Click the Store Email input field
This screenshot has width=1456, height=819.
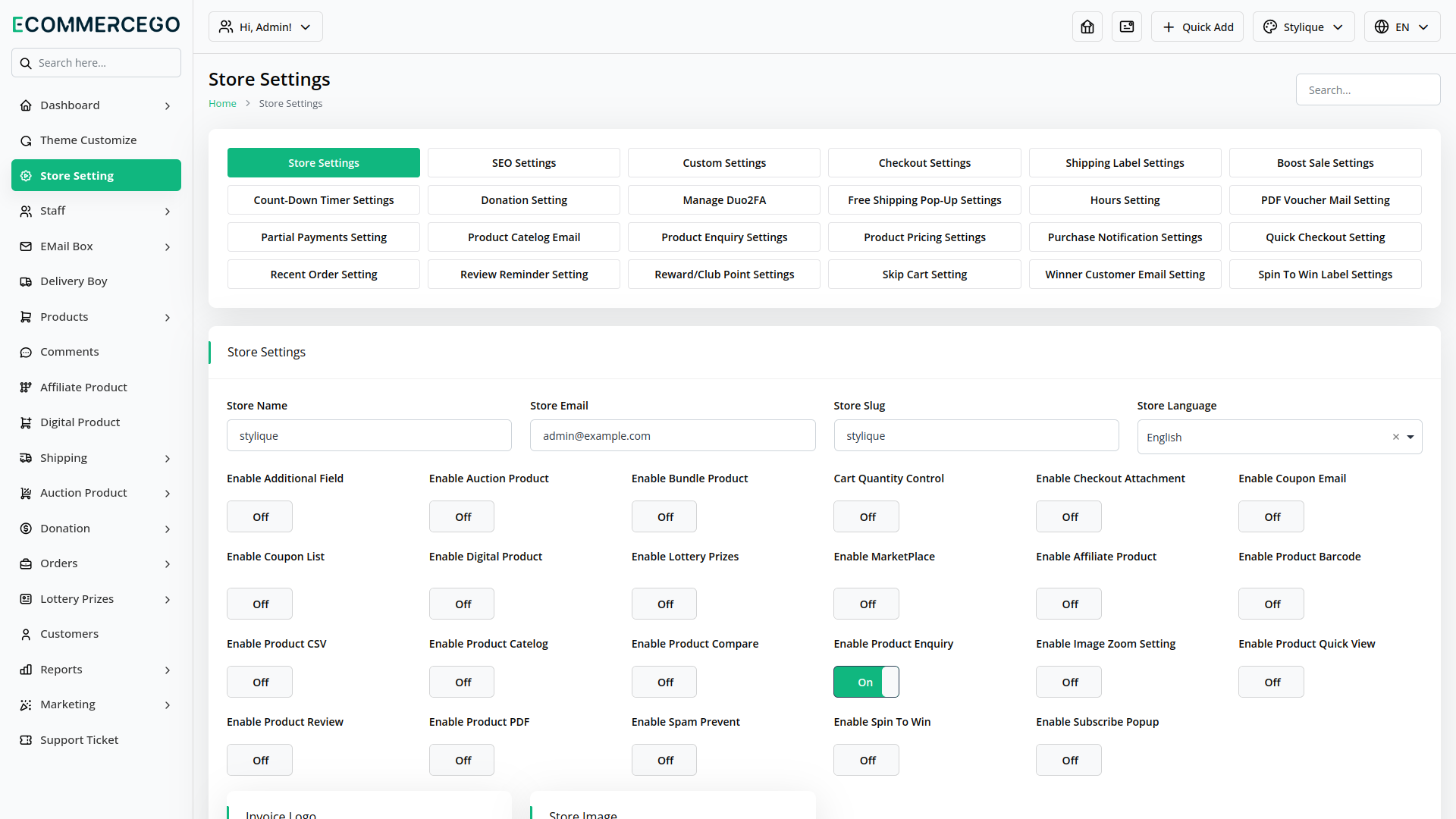(673, 435)
